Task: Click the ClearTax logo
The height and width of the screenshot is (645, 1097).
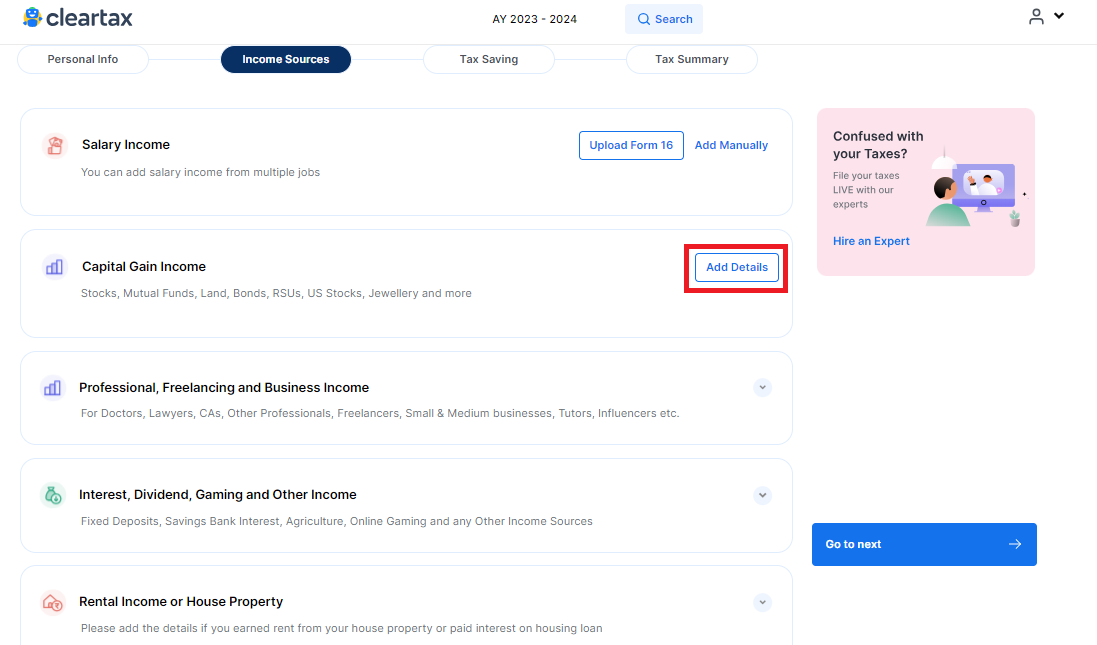Action: click(78, 17)
